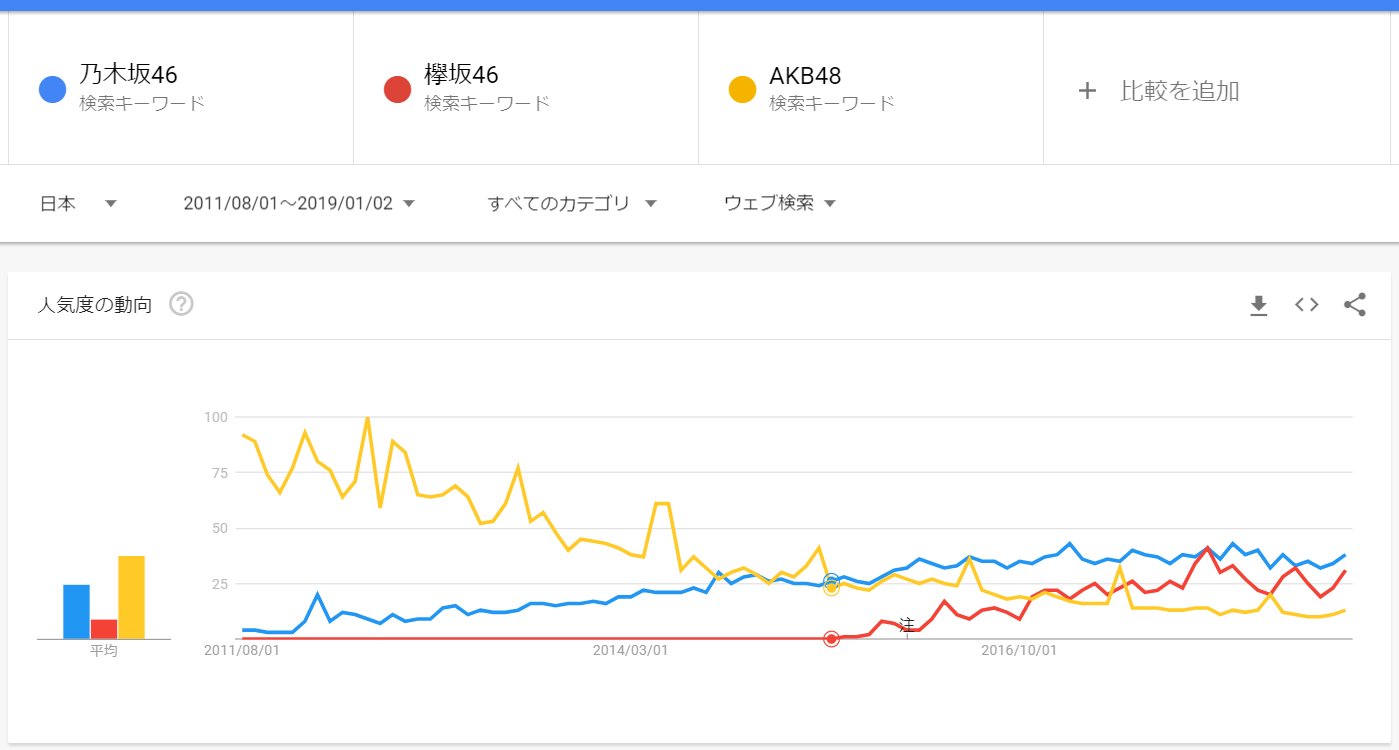Viewport: 1399px width, 750px height.
Task: Click the plus icon to add comparison
Action: pos(1087,91)
